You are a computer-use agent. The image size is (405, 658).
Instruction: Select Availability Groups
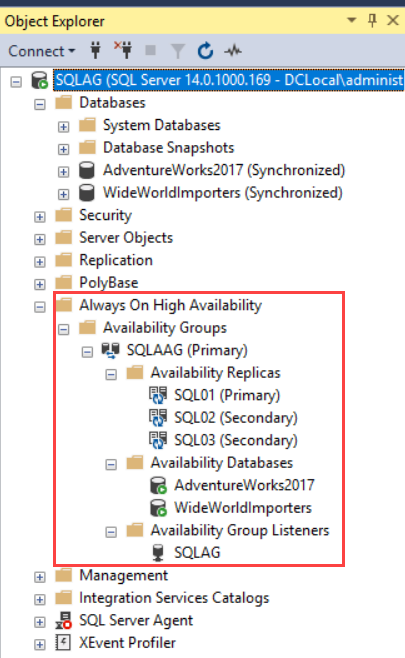point(165,328)
